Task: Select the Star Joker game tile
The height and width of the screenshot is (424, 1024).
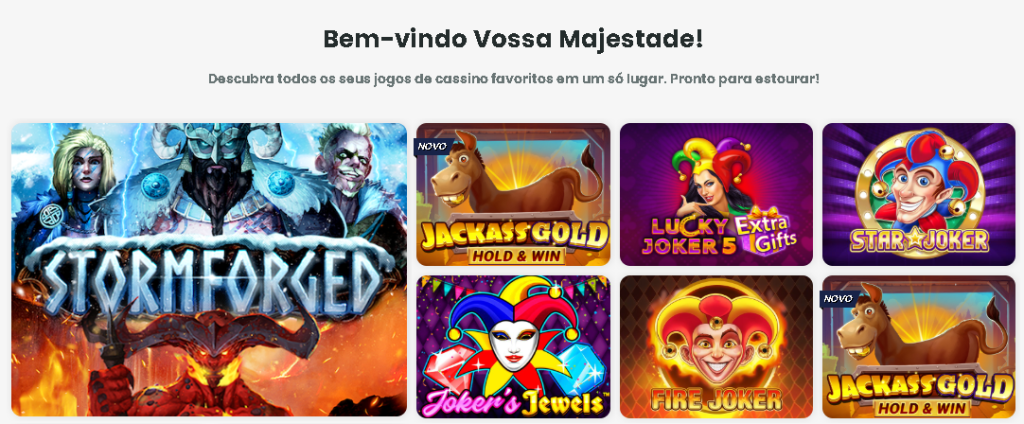Action: [x=919, y=194]
